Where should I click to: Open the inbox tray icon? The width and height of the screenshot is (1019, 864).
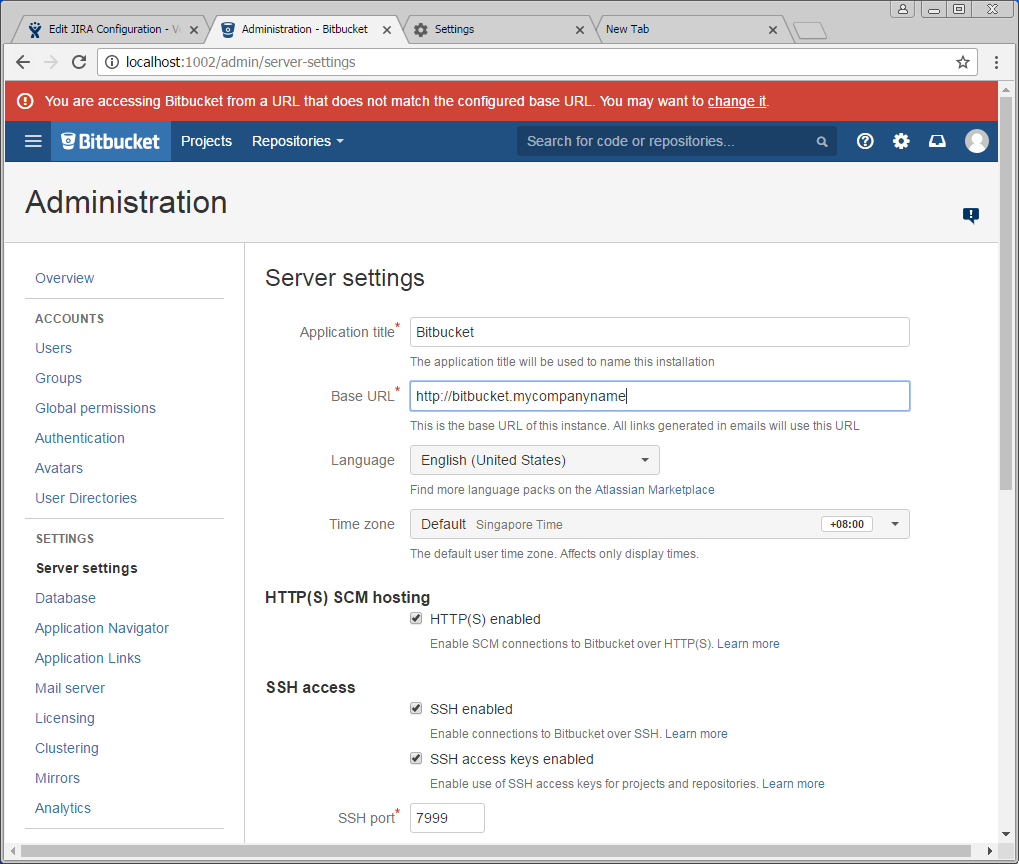[937, 141]
